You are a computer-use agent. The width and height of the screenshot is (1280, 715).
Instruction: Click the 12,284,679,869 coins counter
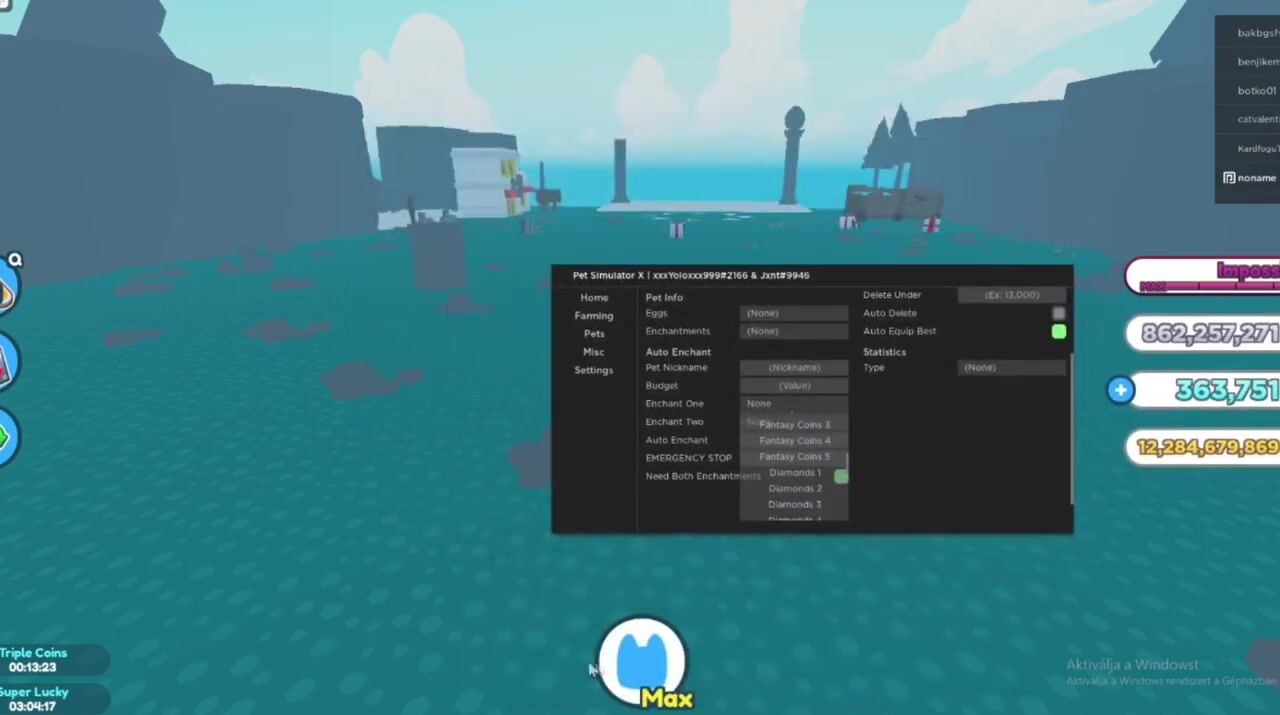(1203, 447)
